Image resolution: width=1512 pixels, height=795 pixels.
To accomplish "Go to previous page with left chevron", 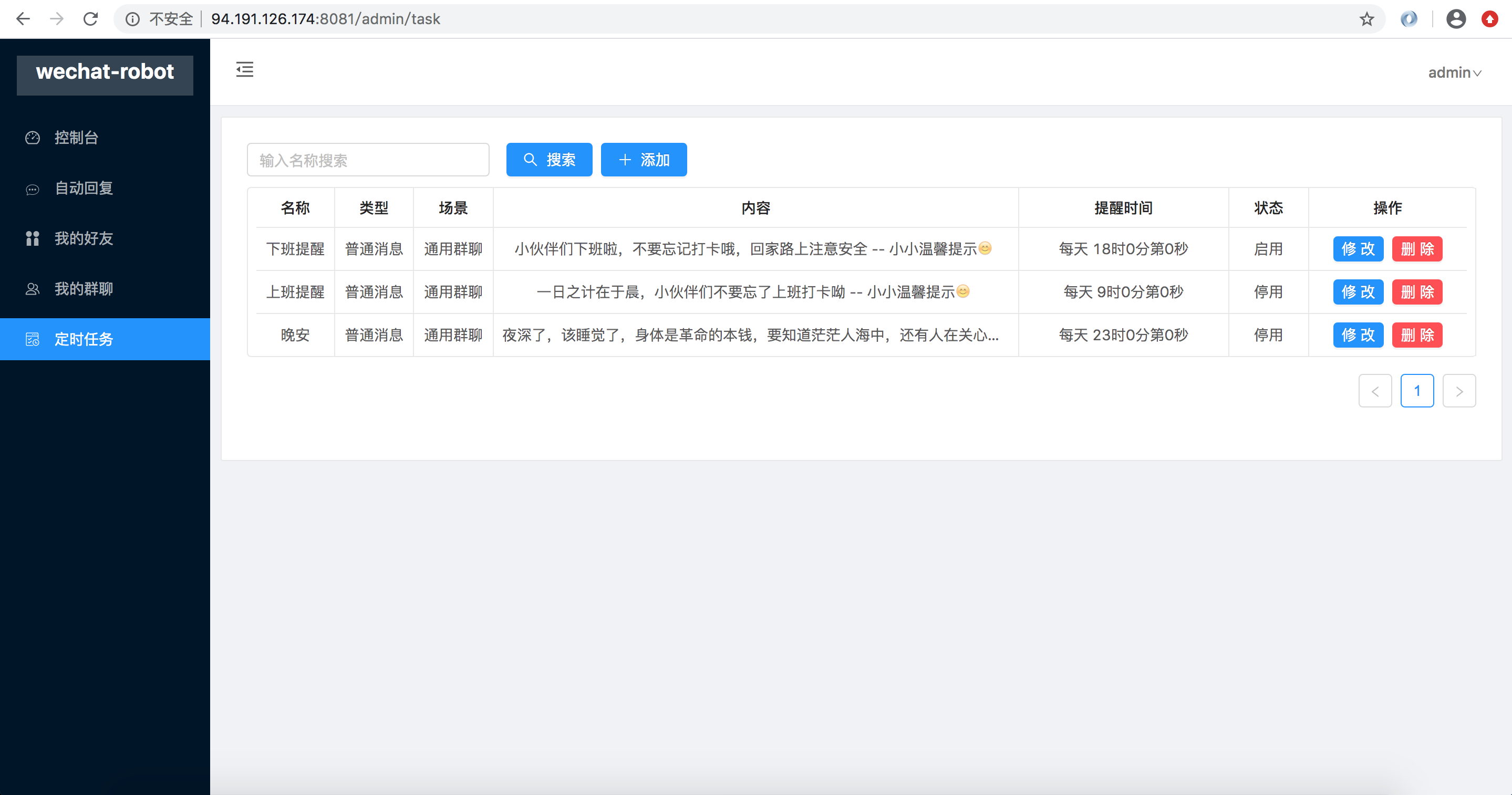I will (1375, 391).
